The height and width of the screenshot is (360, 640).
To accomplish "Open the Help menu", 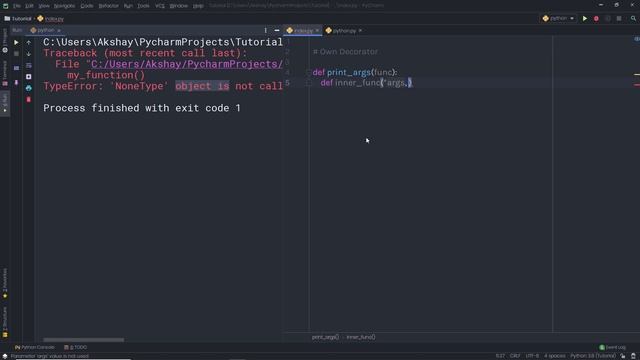I will tap(198, 6).
